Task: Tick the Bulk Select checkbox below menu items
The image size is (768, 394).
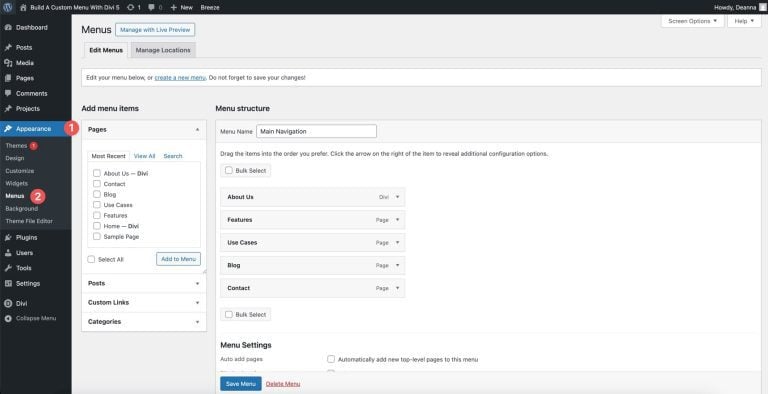Action: [x=229, y=315]
